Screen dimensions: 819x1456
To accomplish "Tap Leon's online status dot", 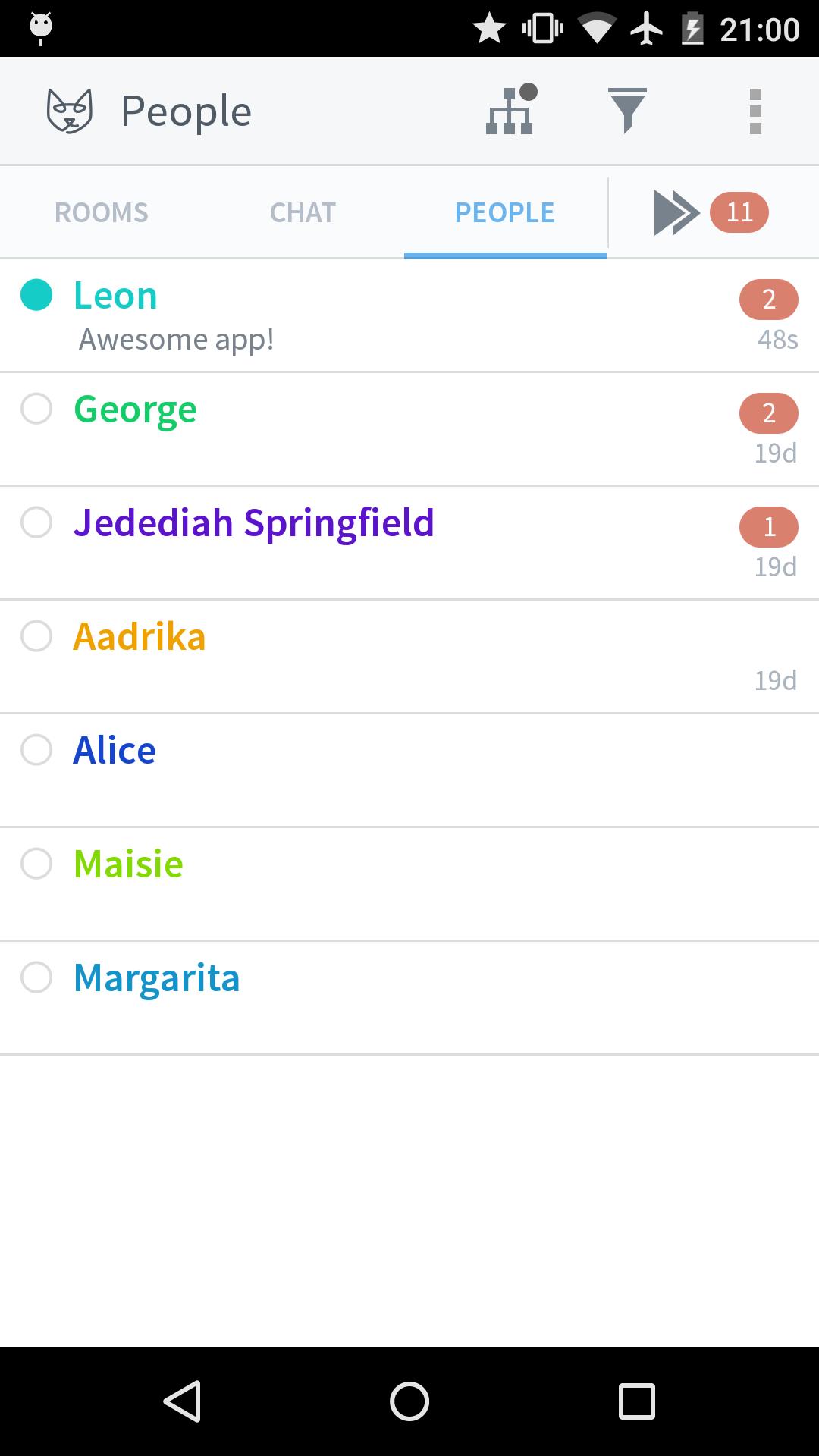I will tap(36, 295).
